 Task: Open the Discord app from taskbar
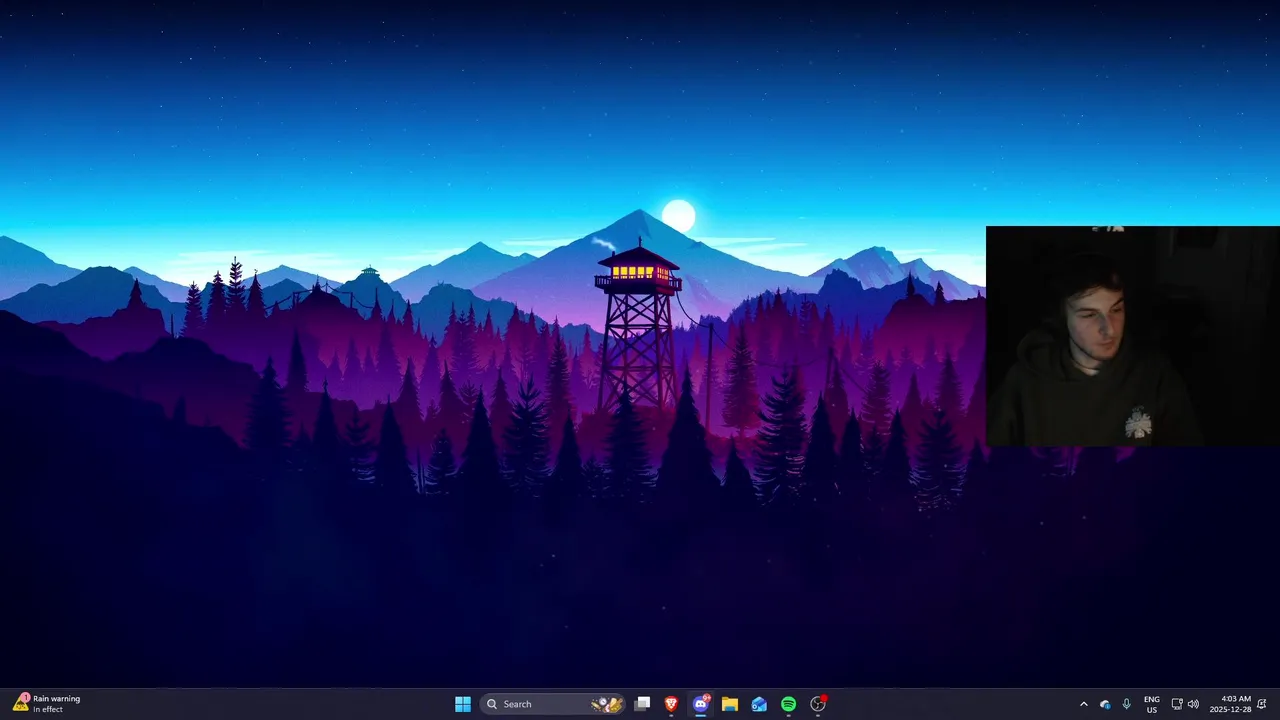pyautogui.click(x=701, y=704)
